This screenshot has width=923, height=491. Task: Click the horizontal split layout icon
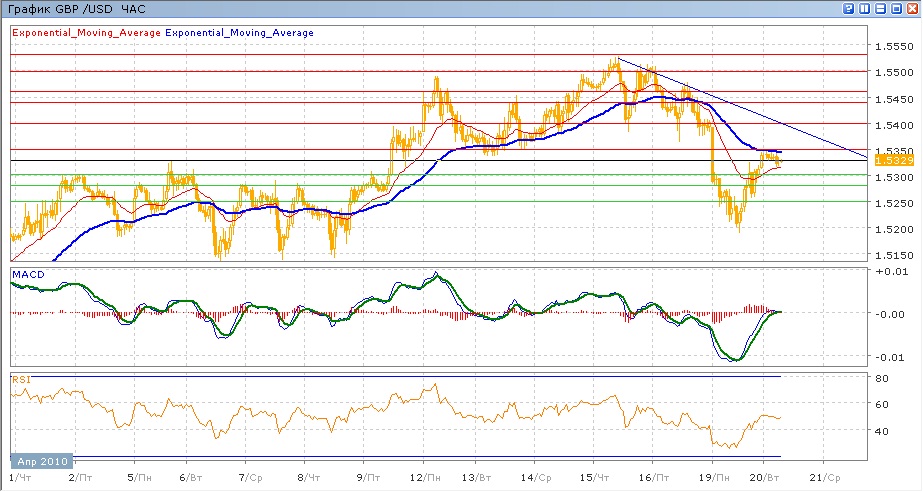point(879,9)
